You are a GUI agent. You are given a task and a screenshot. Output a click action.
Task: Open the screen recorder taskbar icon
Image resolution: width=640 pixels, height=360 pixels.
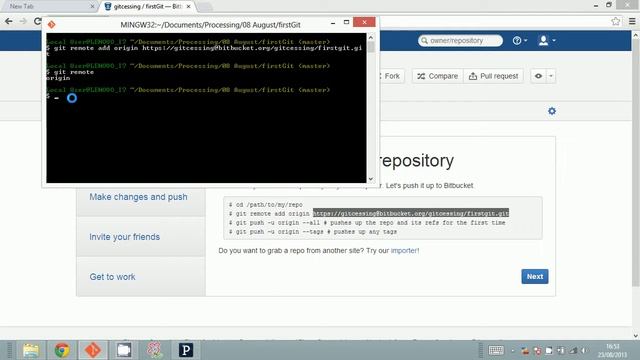pos(124,350)
